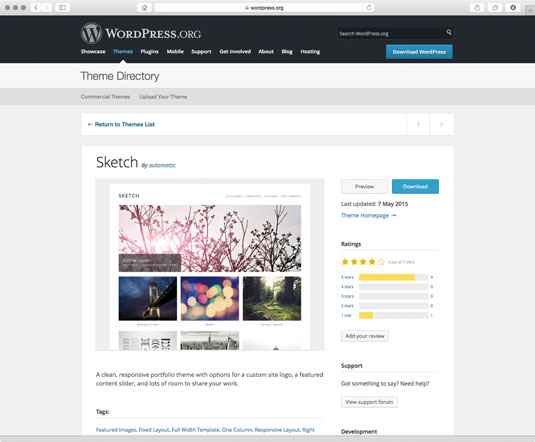The width and height of the screenshot is (535, 442).
Task: Open the Get Involved menu item
Action: click(235, 52)
